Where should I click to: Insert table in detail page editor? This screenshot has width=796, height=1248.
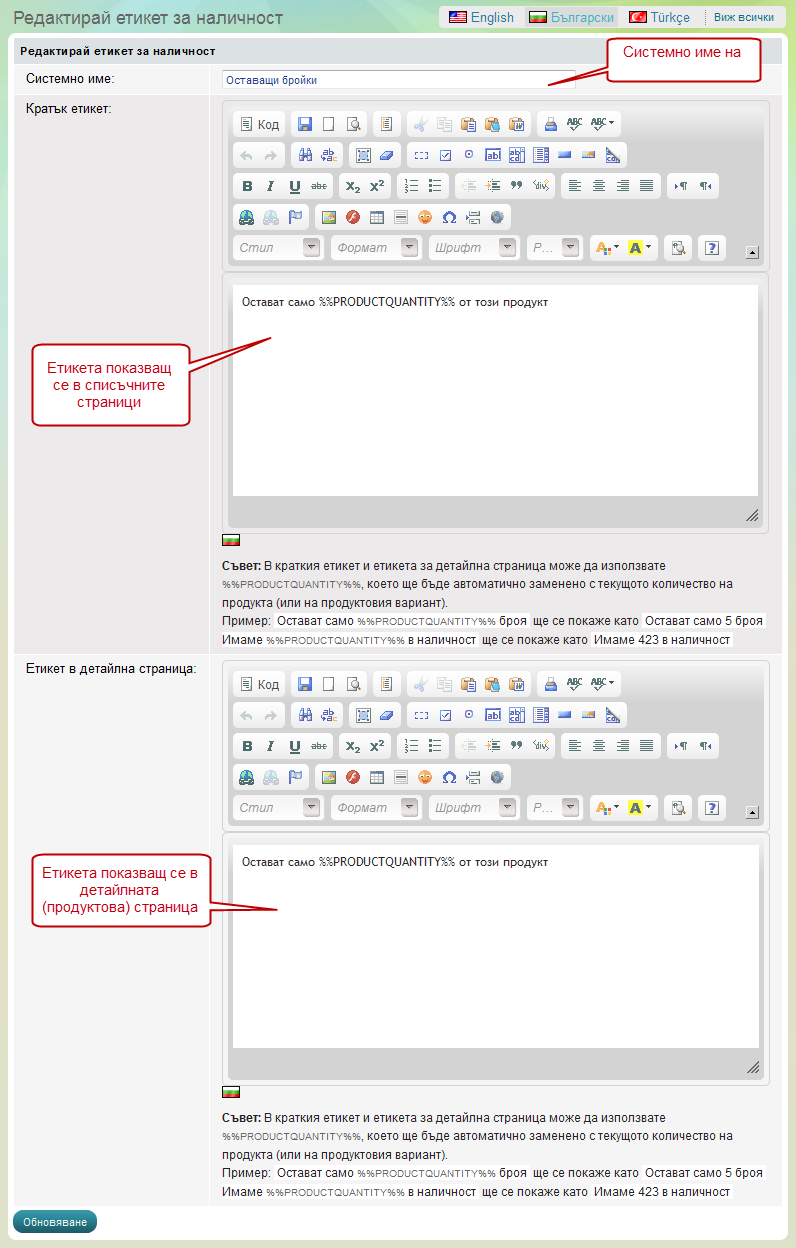coord(377,777)
